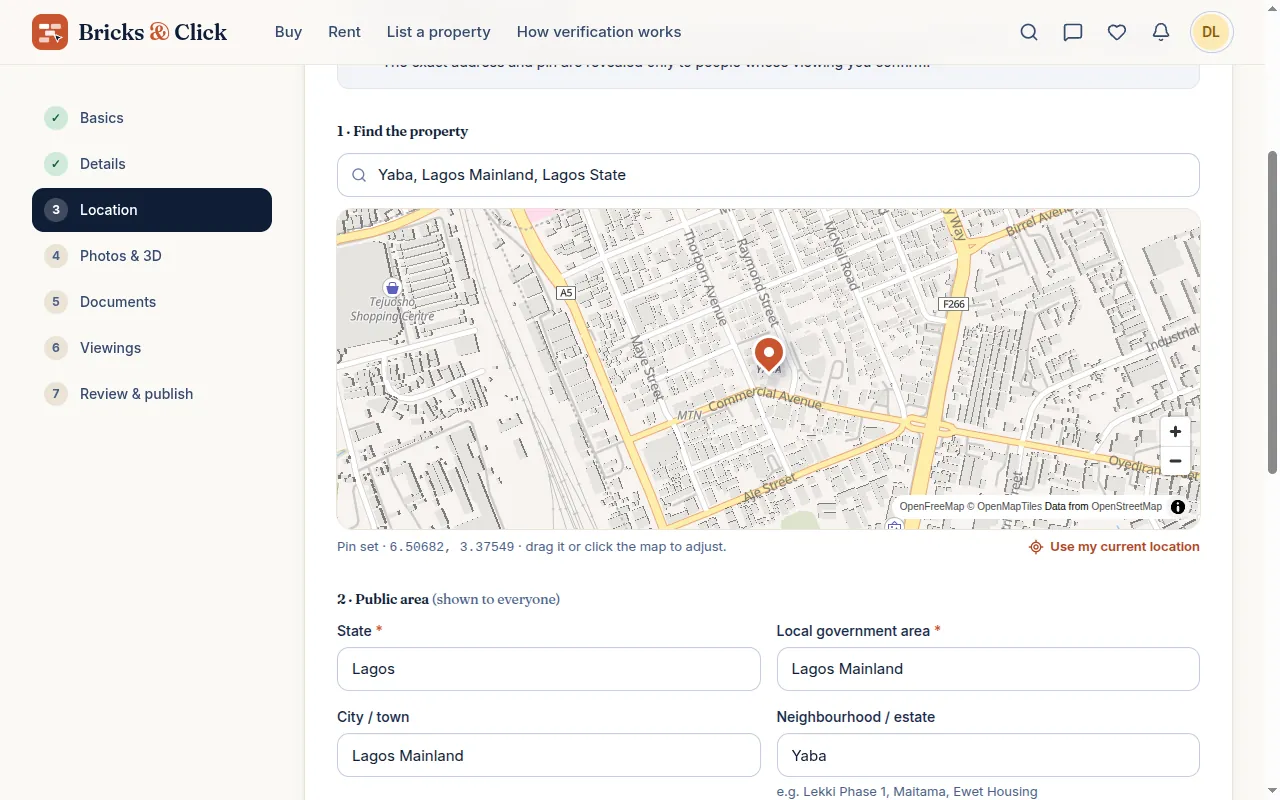The image size is (1280, 800).
Task: Go to the Documents step
Action: tap(152, 302)
